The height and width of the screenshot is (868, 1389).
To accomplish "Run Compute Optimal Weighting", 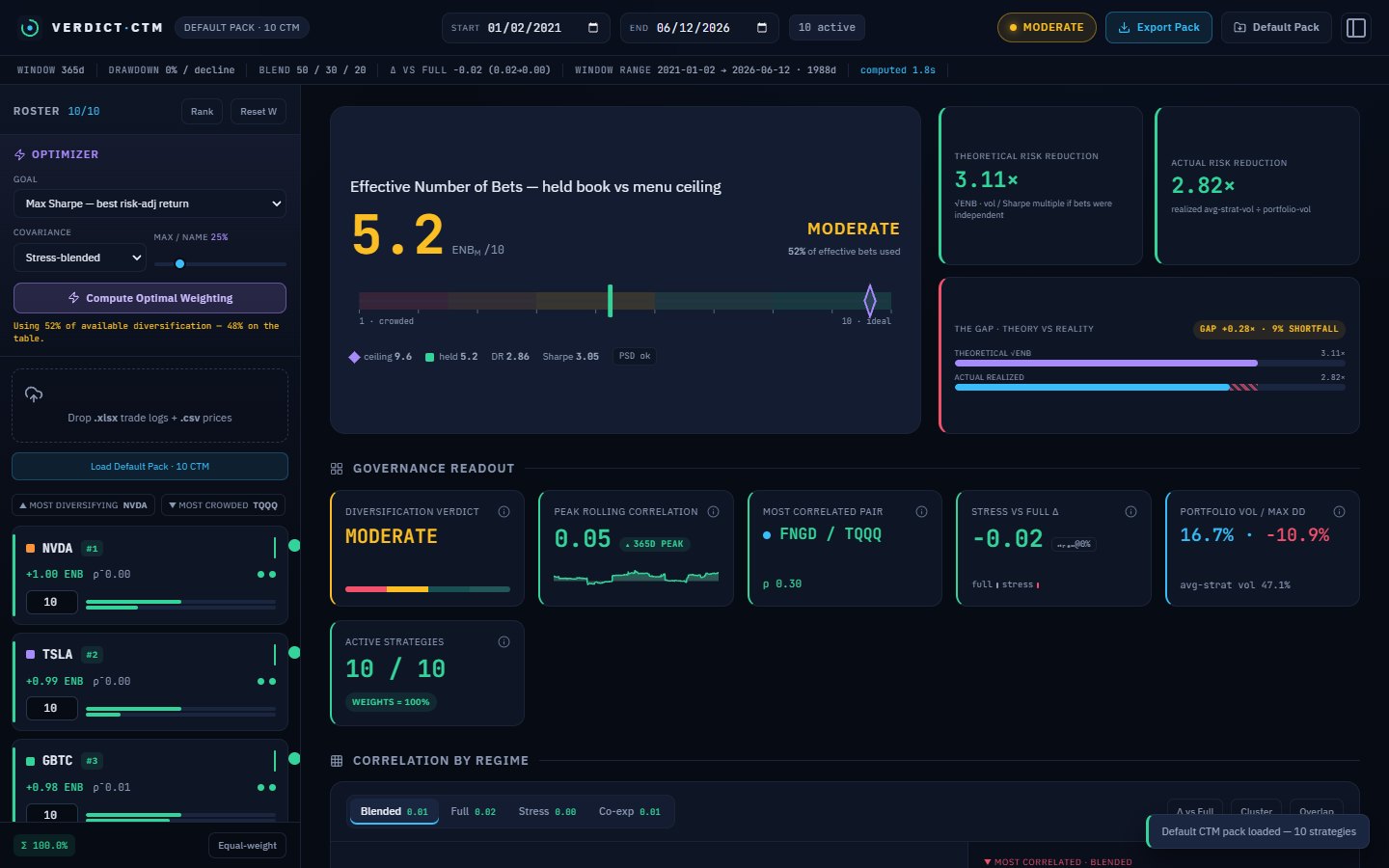I will 150,298.
